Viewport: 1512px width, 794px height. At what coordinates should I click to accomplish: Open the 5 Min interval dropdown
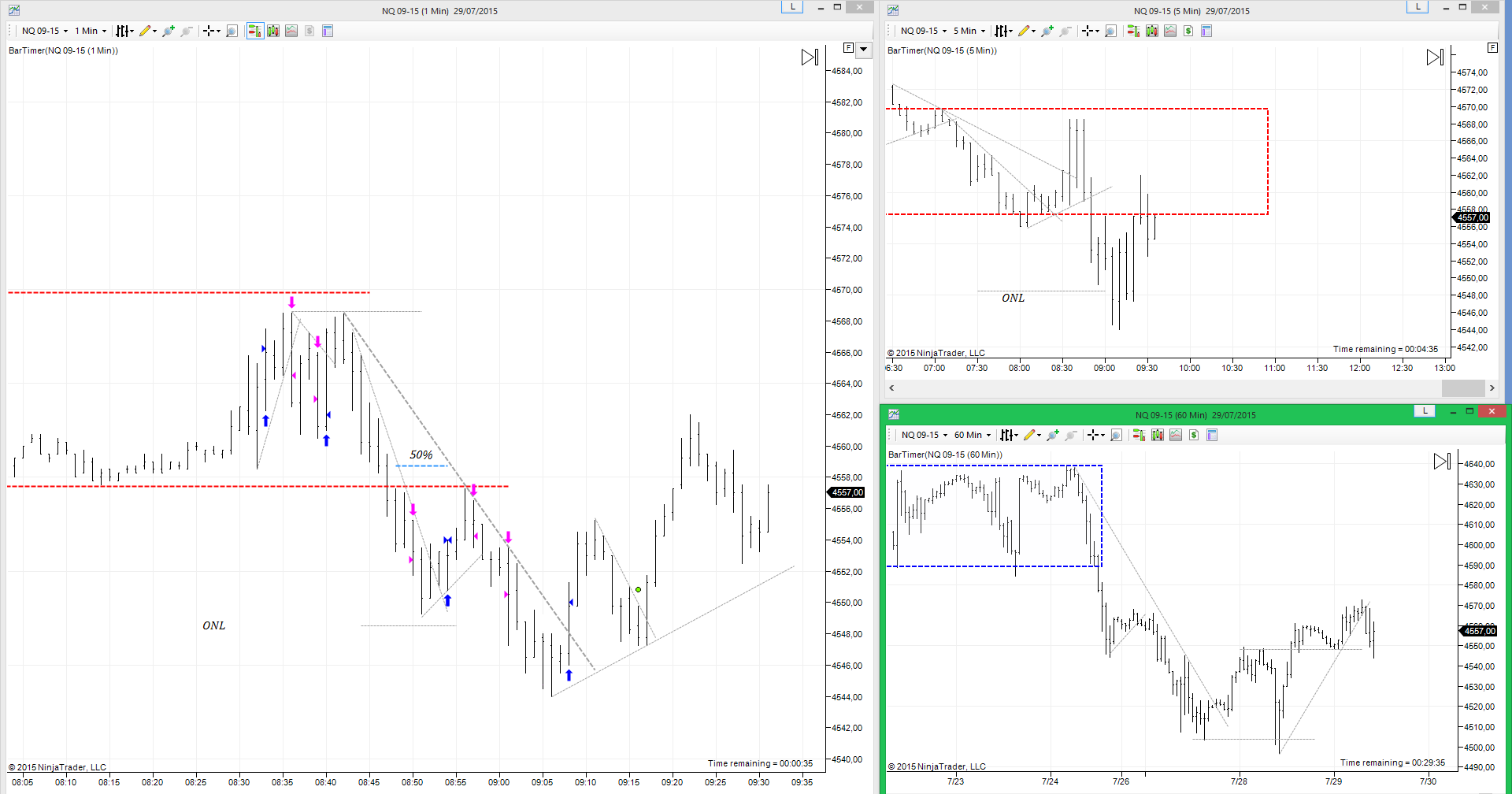(969, 31)
